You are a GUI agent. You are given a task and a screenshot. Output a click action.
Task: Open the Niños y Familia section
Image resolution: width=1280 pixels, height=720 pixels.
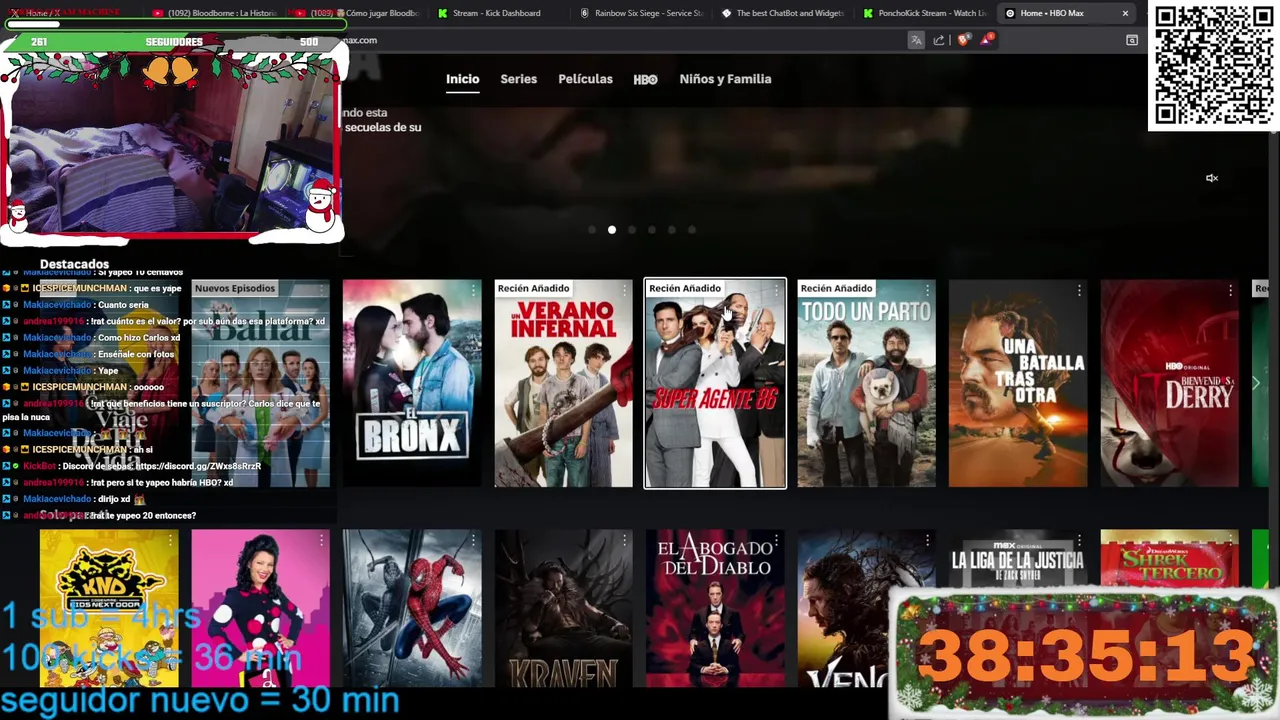pos(725,79)
